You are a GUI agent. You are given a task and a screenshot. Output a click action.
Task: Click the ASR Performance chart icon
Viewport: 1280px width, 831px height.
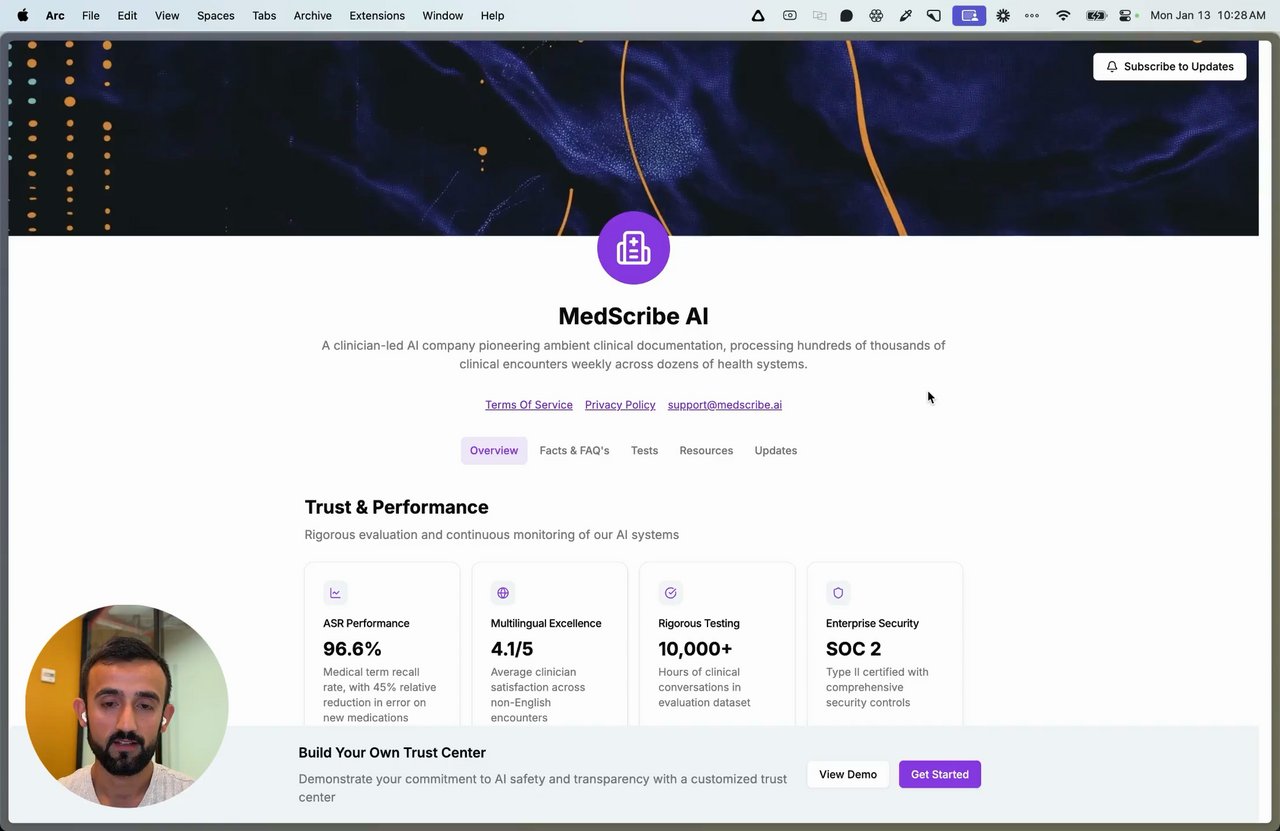click(x=335, y=593)
